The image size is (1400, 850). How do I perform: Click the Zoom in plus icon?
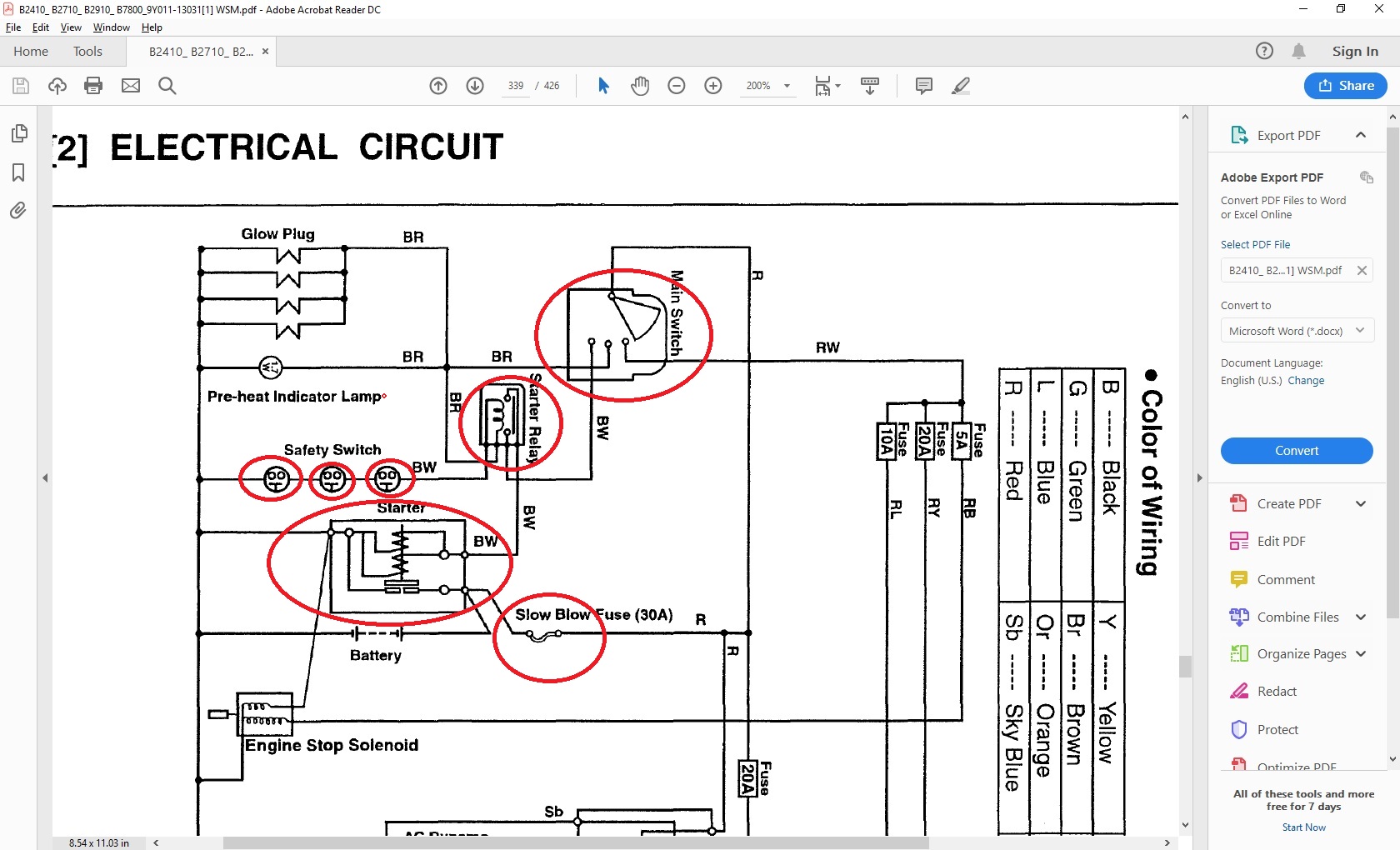713,86
